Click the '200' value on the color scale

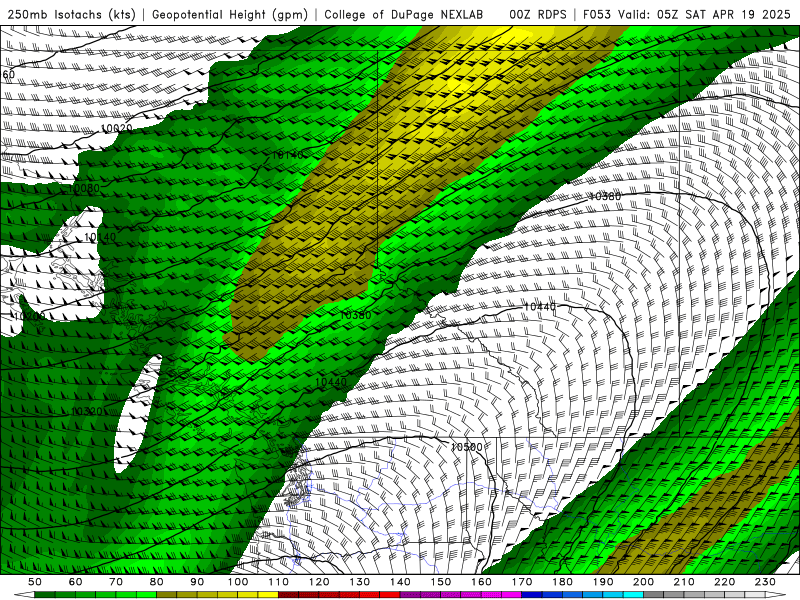click(644, 582)
